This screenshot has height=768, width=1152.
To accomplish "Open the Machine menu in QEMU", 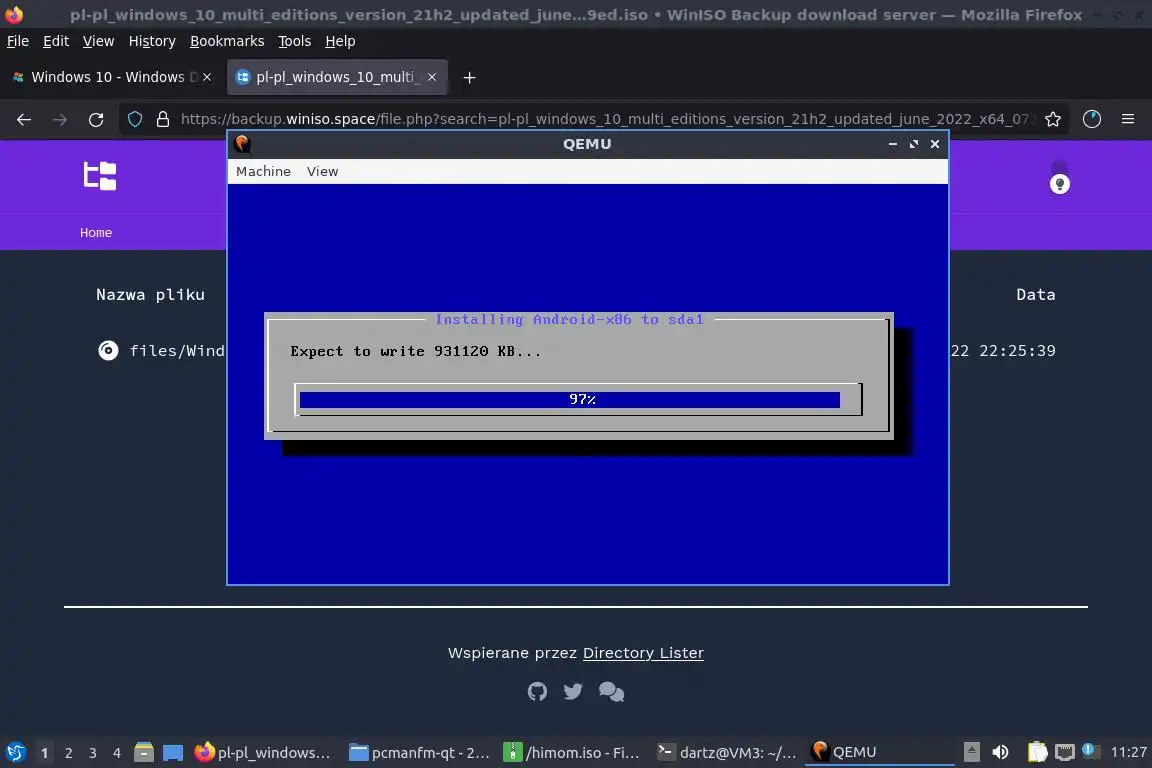I will coord(263,171).
